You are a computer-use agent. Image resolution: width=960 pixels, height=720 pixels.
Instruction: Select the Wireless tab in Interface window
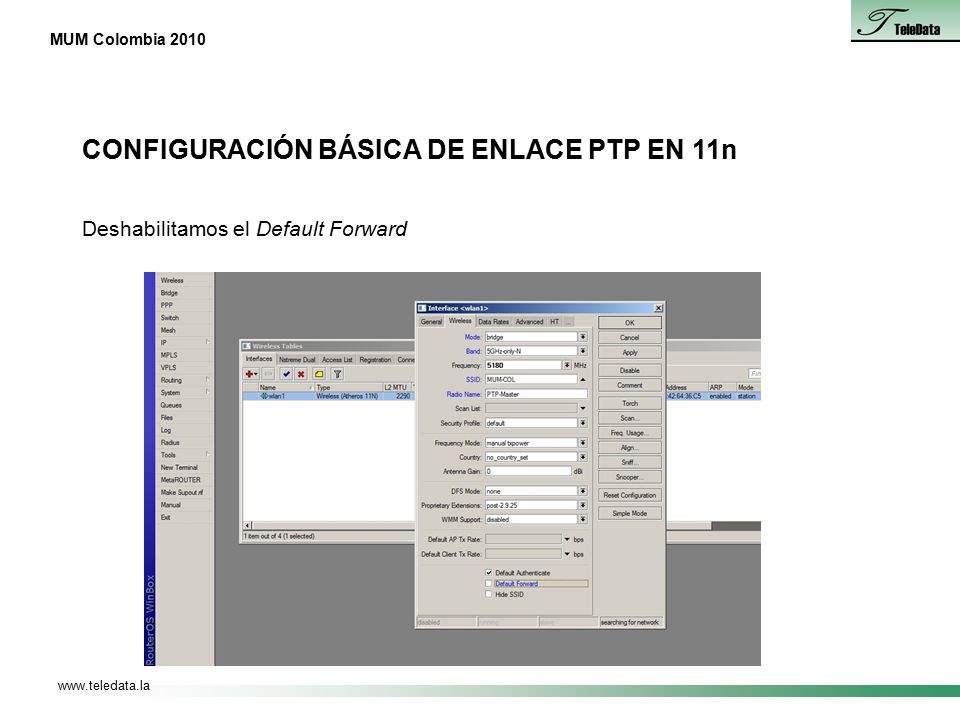pyautogui.click(x=460, y=320)
